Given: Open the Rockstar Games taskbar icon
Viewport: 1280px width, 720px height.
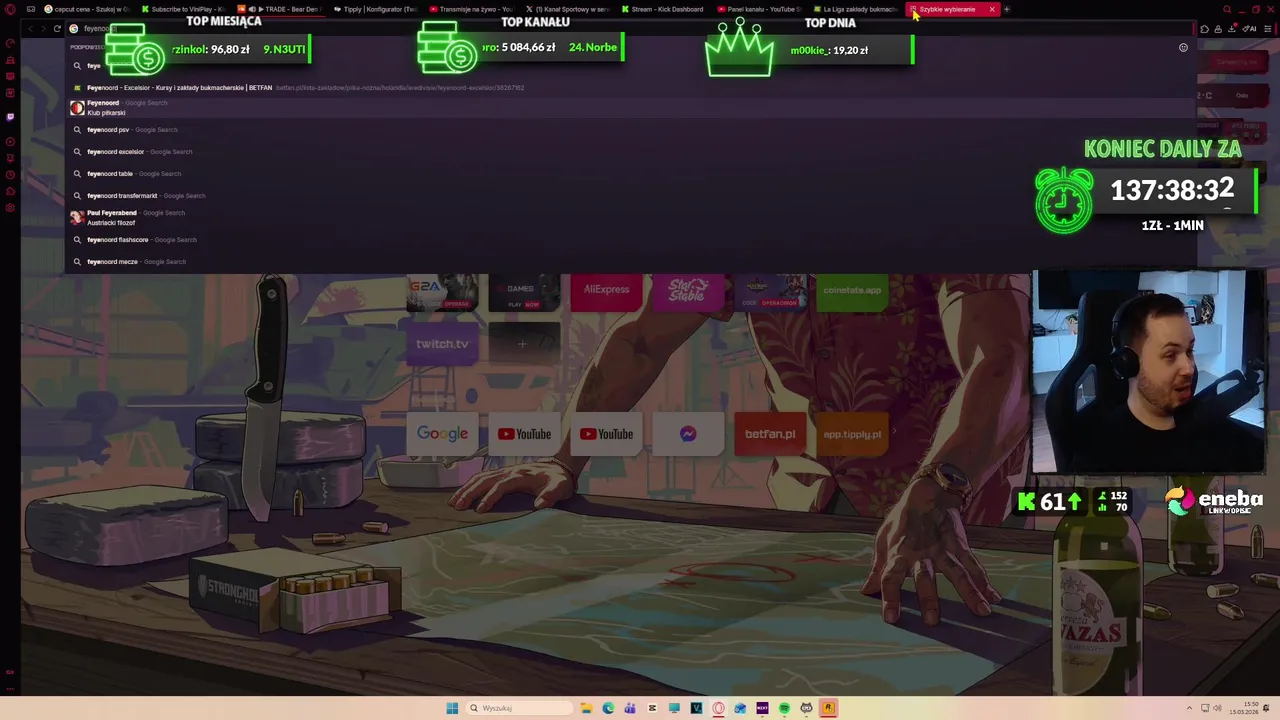Looking at the screenshot, I should (828, 708).
